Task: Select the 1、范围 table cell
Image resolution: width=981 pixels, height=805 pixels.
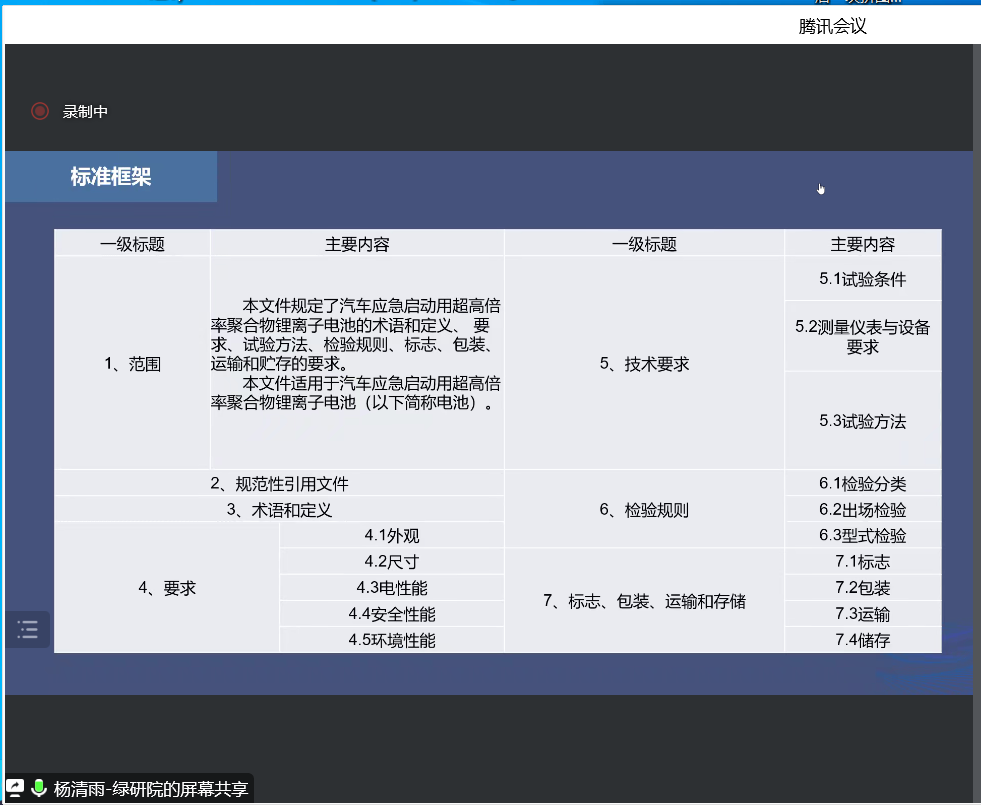Action: click(132, 364)
